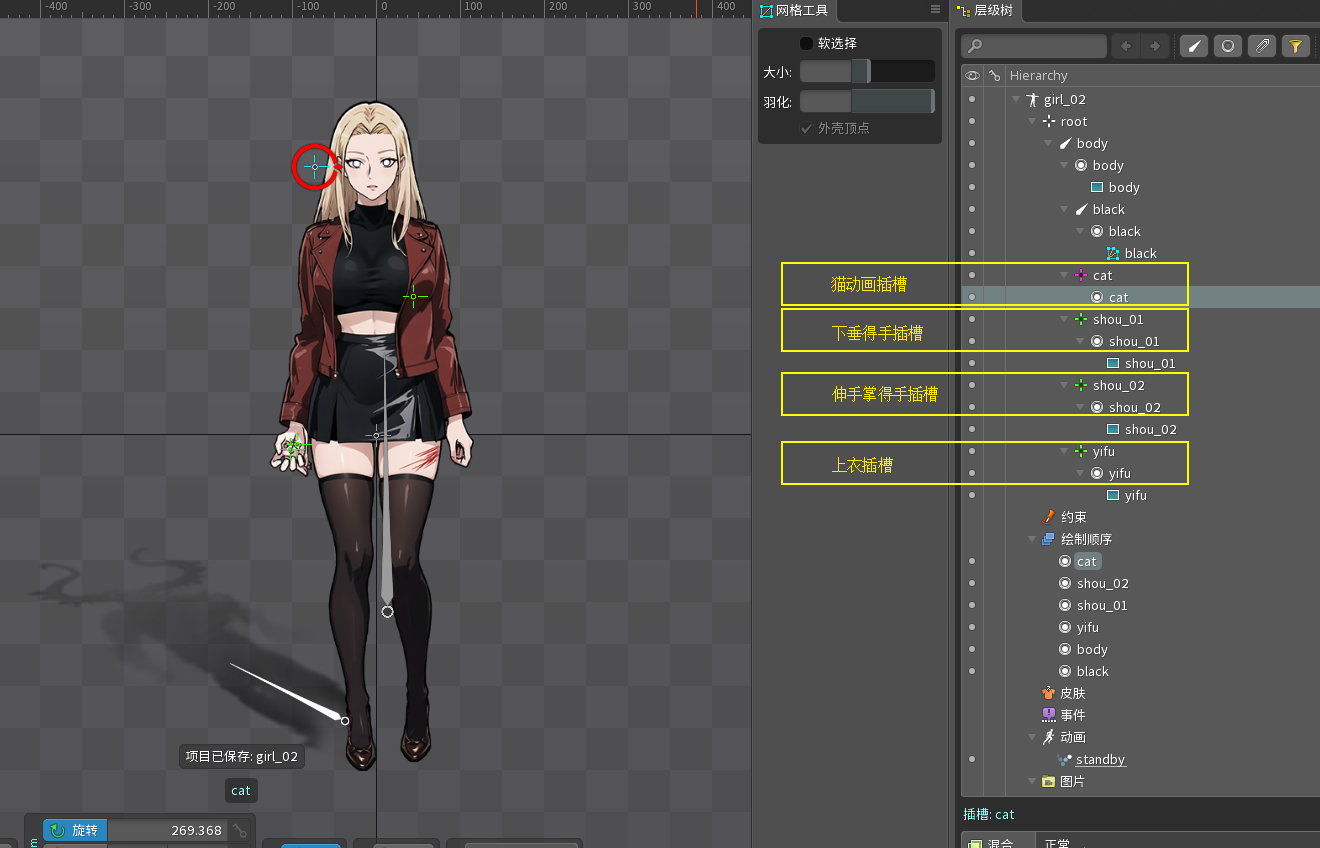The width and height of the screenshot is (1320, 848).
Task: Click the bone filter button in hierarchy toolbar
Action: [1194, 46]
